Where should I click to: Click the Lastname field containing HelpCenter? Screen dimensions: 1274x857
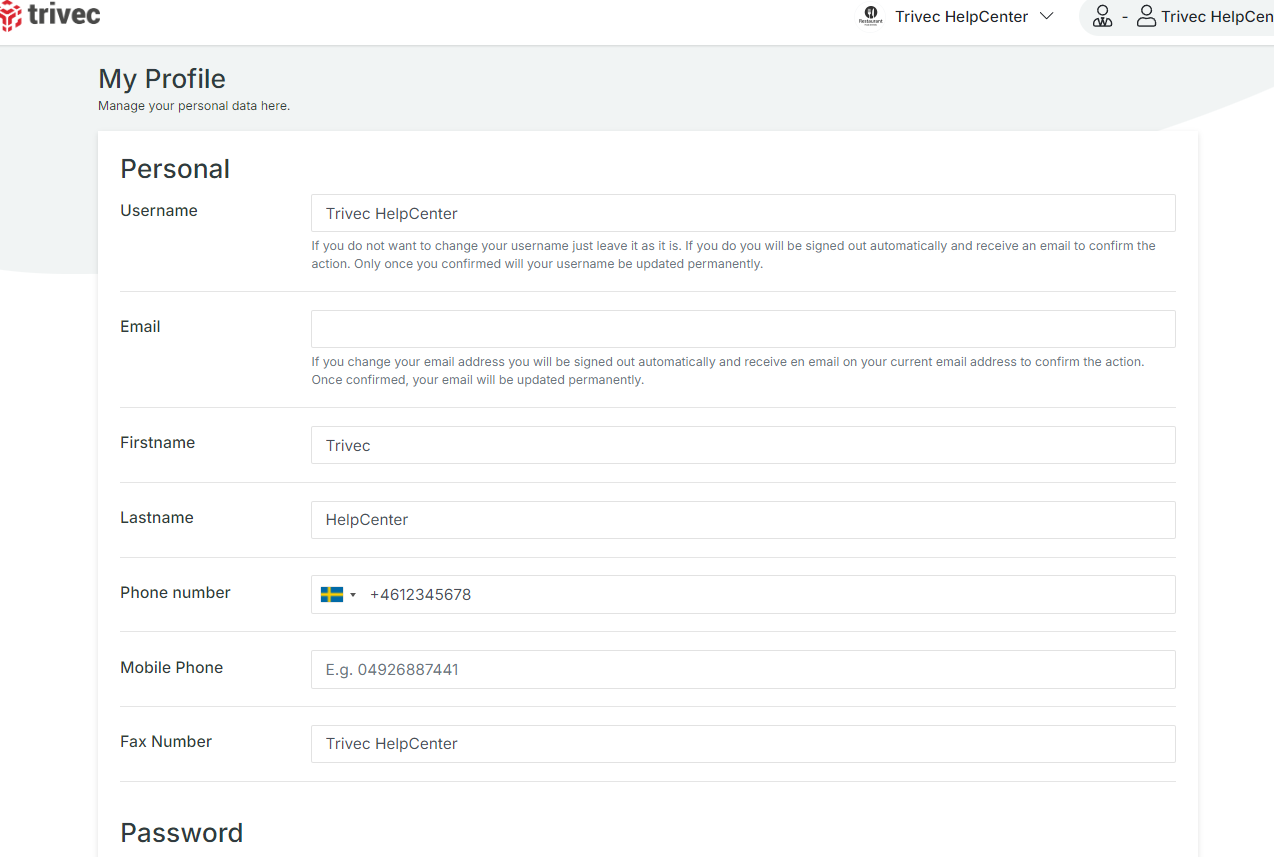pyautogui.click(x=743, y=520)
